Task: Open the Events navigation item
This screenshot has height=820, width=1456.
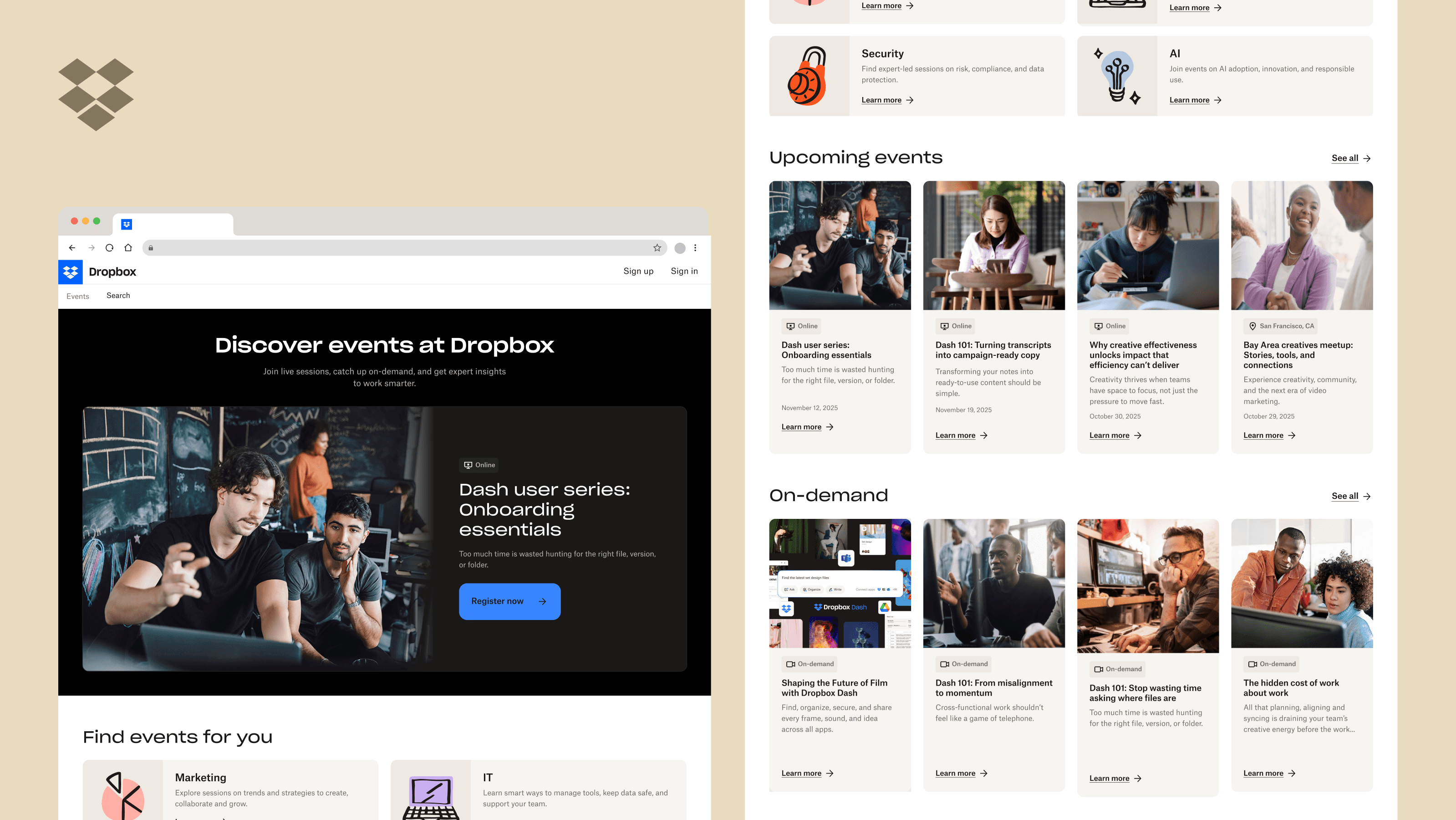Action: (77, 296)
